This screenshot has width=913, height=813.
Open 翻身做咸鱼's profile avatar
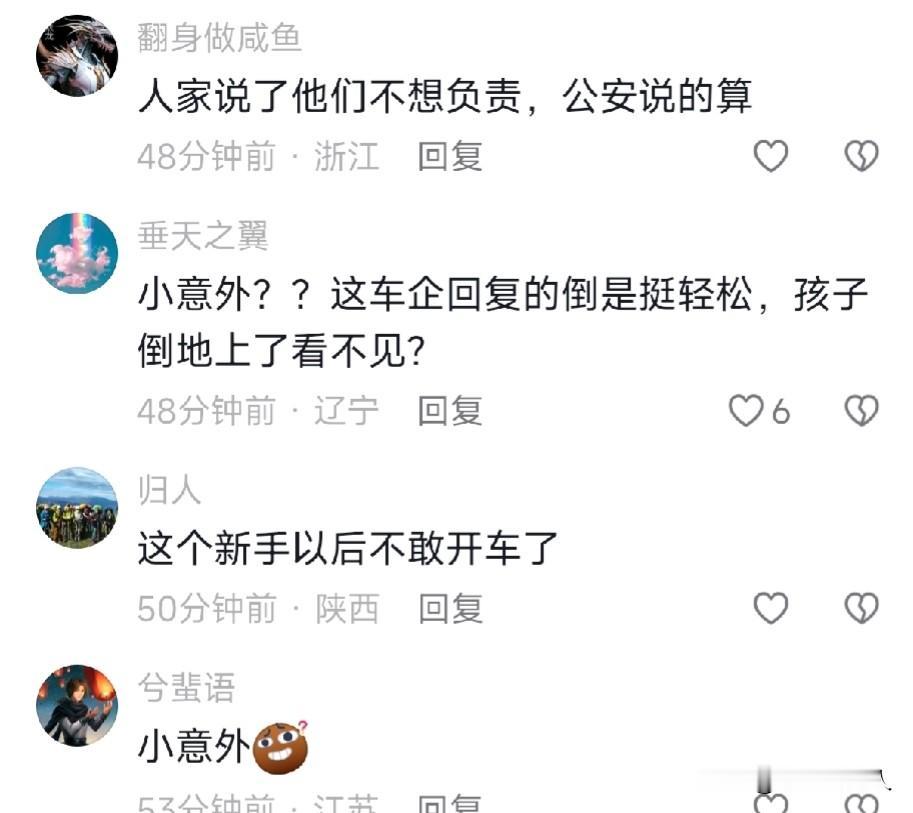pyautogui.click(x=77, y=55)
